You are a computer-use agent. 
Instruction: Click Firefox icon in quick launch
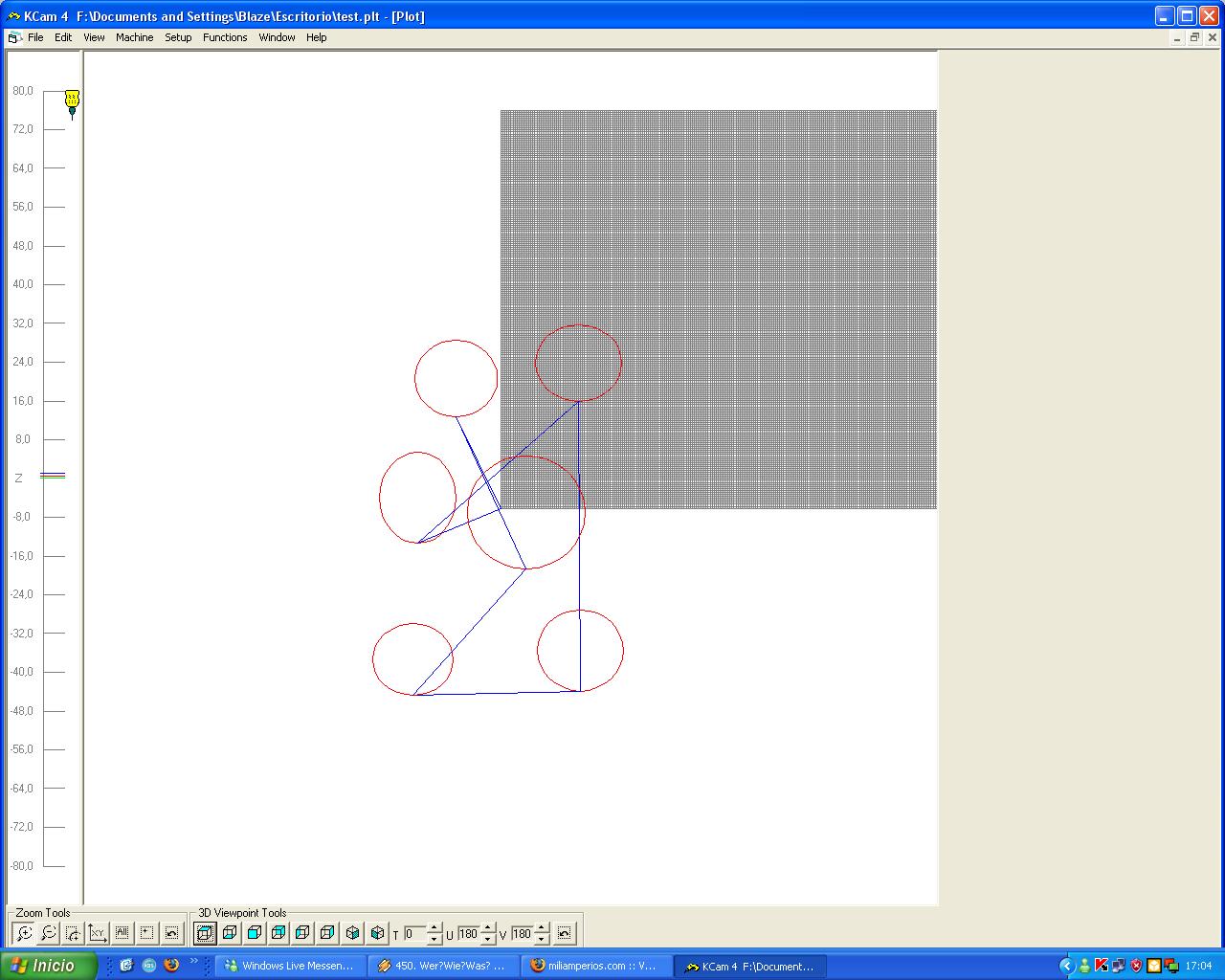[171, 965]
